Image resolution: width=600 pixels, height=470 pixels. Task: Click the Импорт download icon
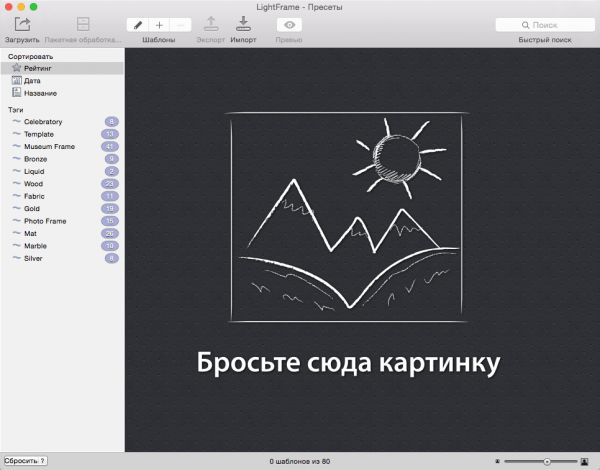click(243, 24)
